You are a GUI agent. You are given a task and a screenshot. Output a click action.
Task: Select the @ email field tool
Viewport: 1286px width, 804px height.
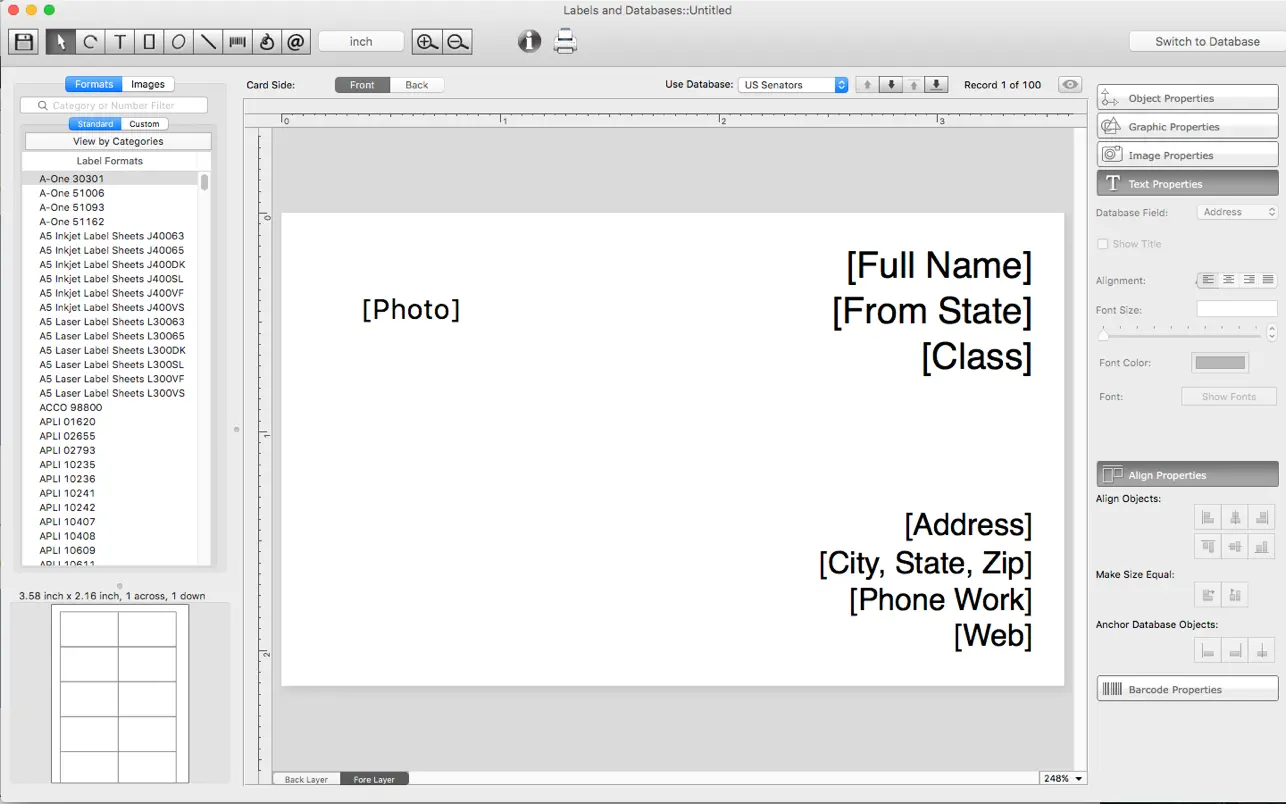tap(296, 42)
